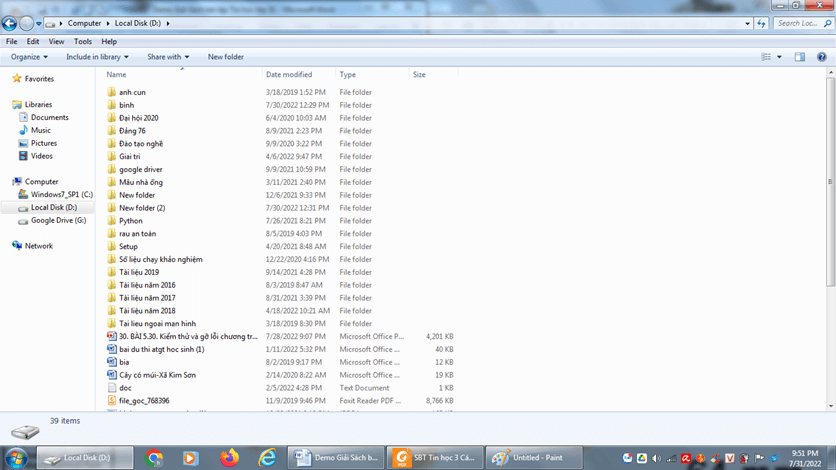This screenshot has width=836, height=470.
Task: Select the file_goc_768396 PDF file
Action: tap(143, 401)
